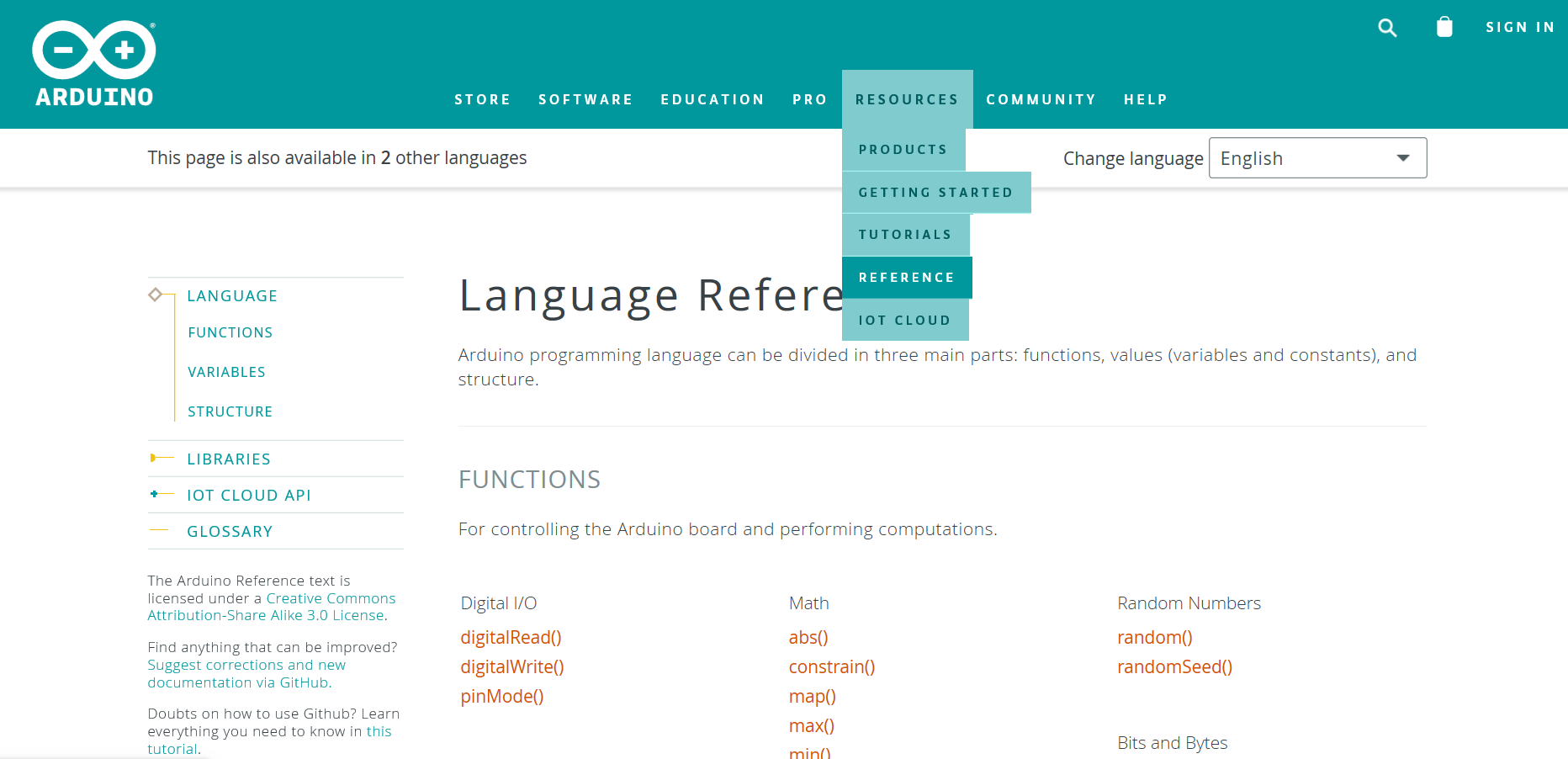Open the digitalWrite() reference

512,667
